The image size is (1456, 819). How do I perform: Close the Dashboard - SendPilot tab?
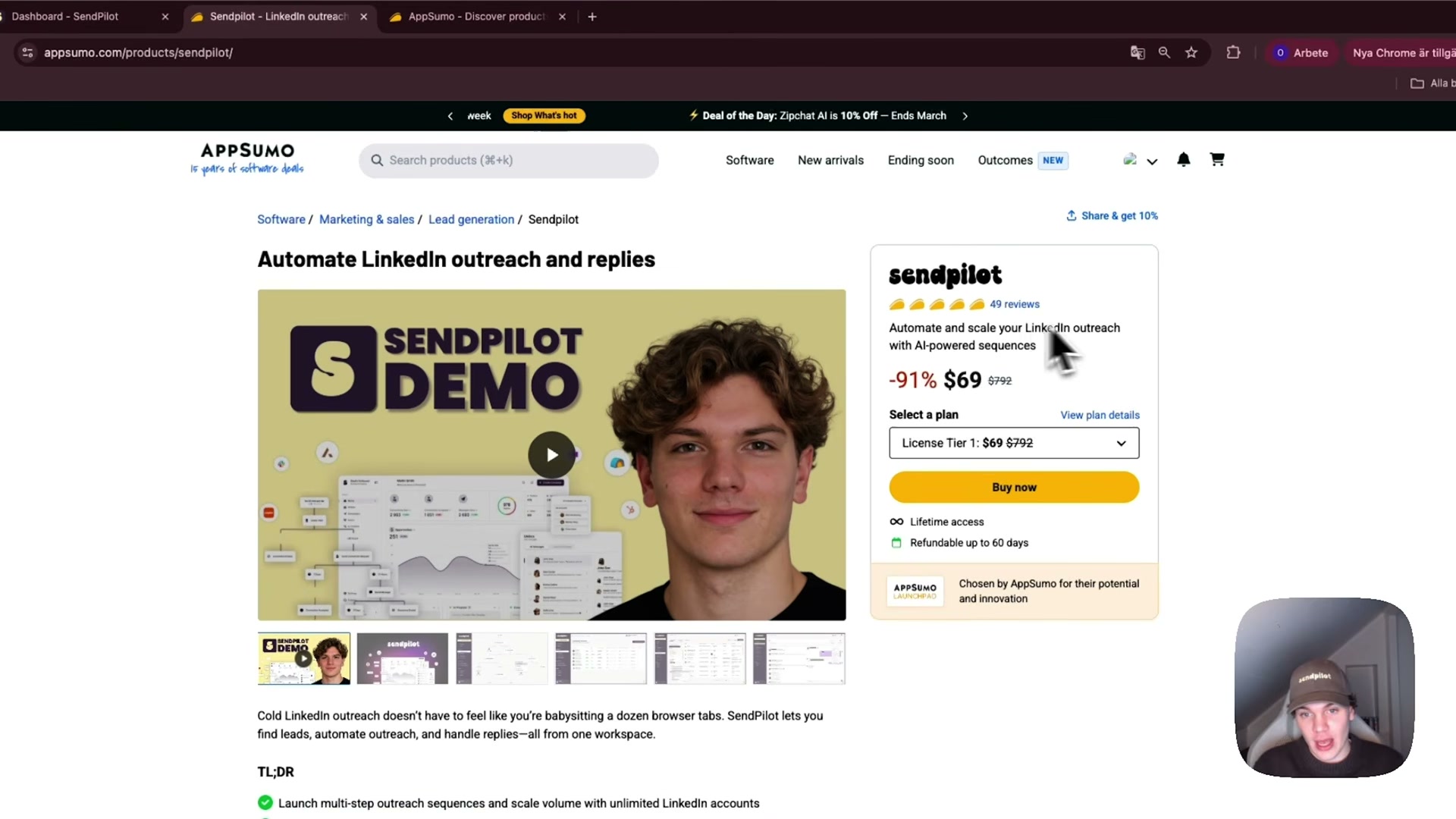165,17
